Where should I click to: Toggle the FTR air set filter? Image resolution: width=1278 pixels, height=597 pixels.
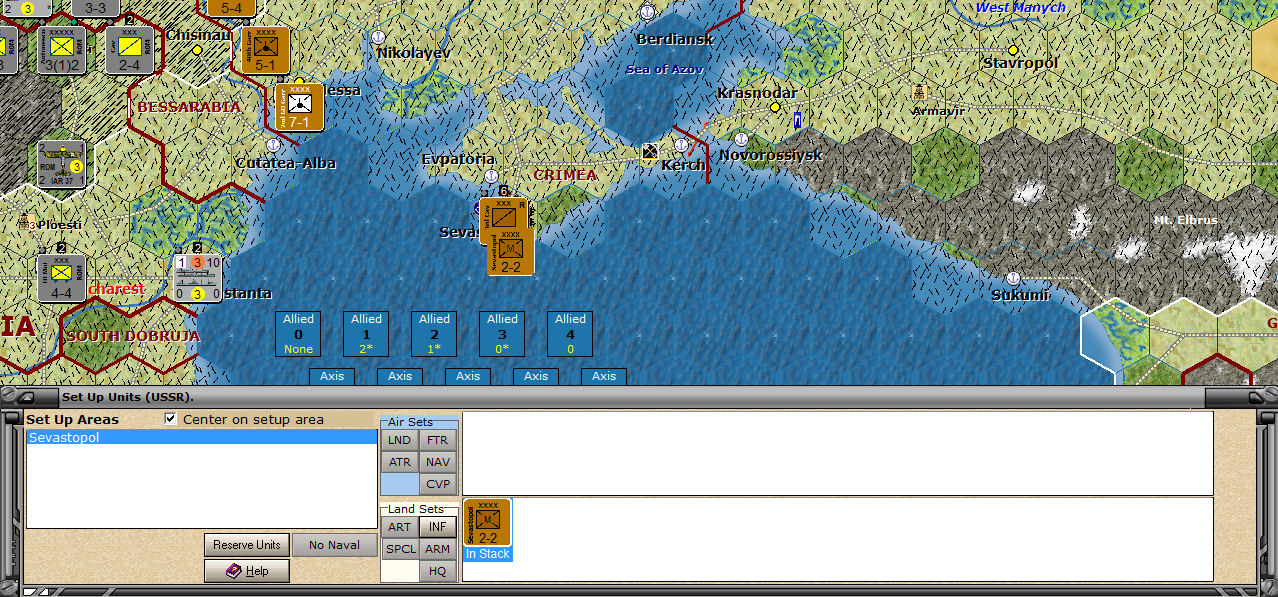437,440
